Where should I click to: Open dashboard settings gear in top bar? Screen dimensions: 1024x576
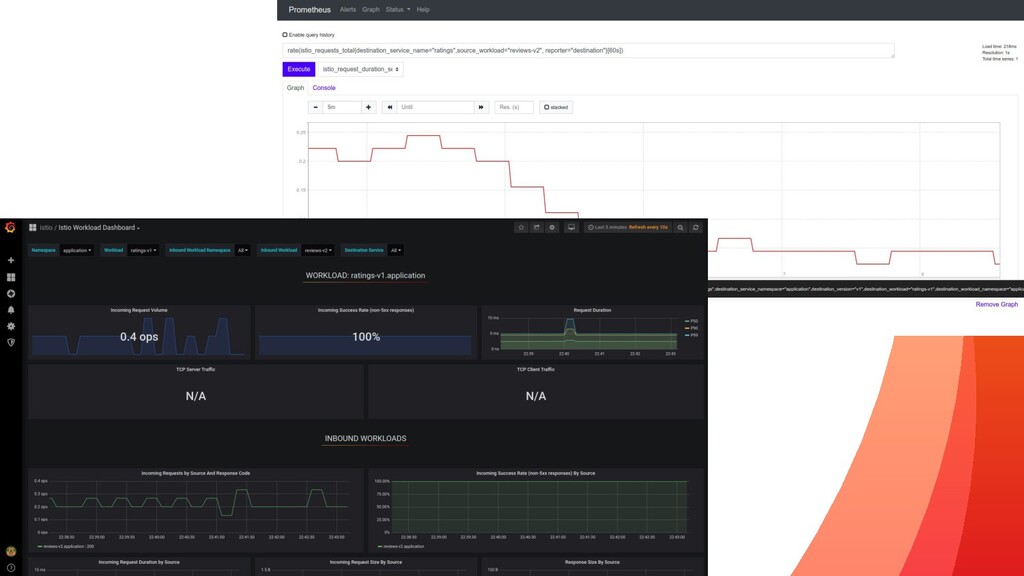(x=552, y=227)
